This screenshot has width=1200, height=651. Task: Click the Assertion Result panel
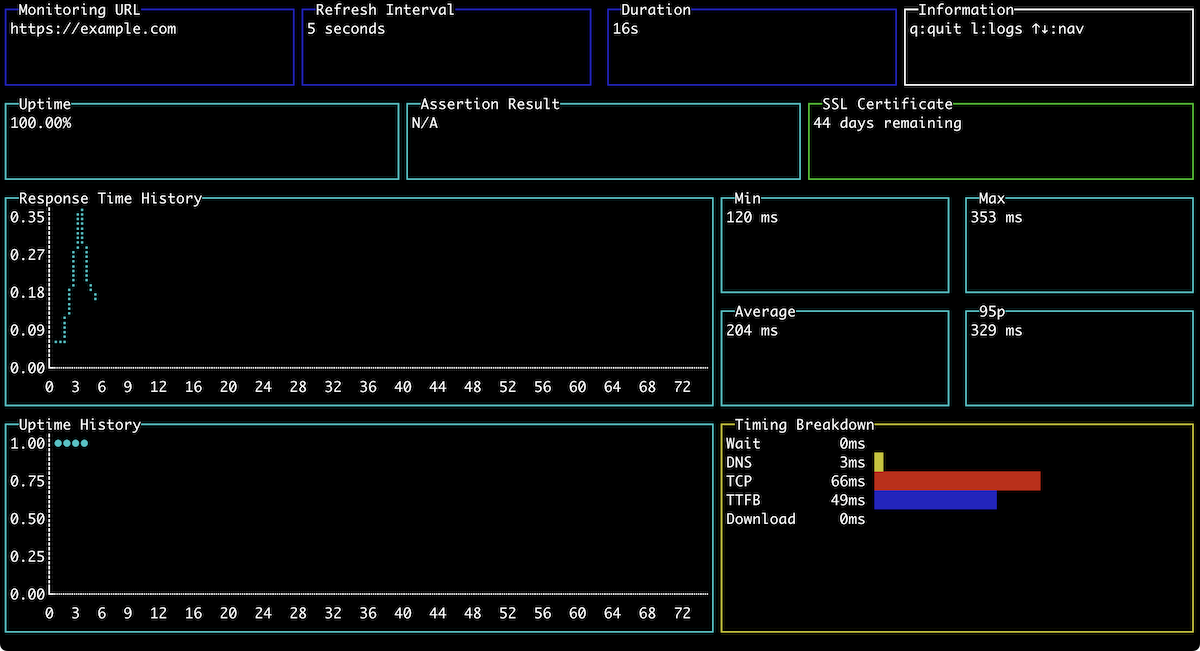pyautogui.click(x=600, y=140)
